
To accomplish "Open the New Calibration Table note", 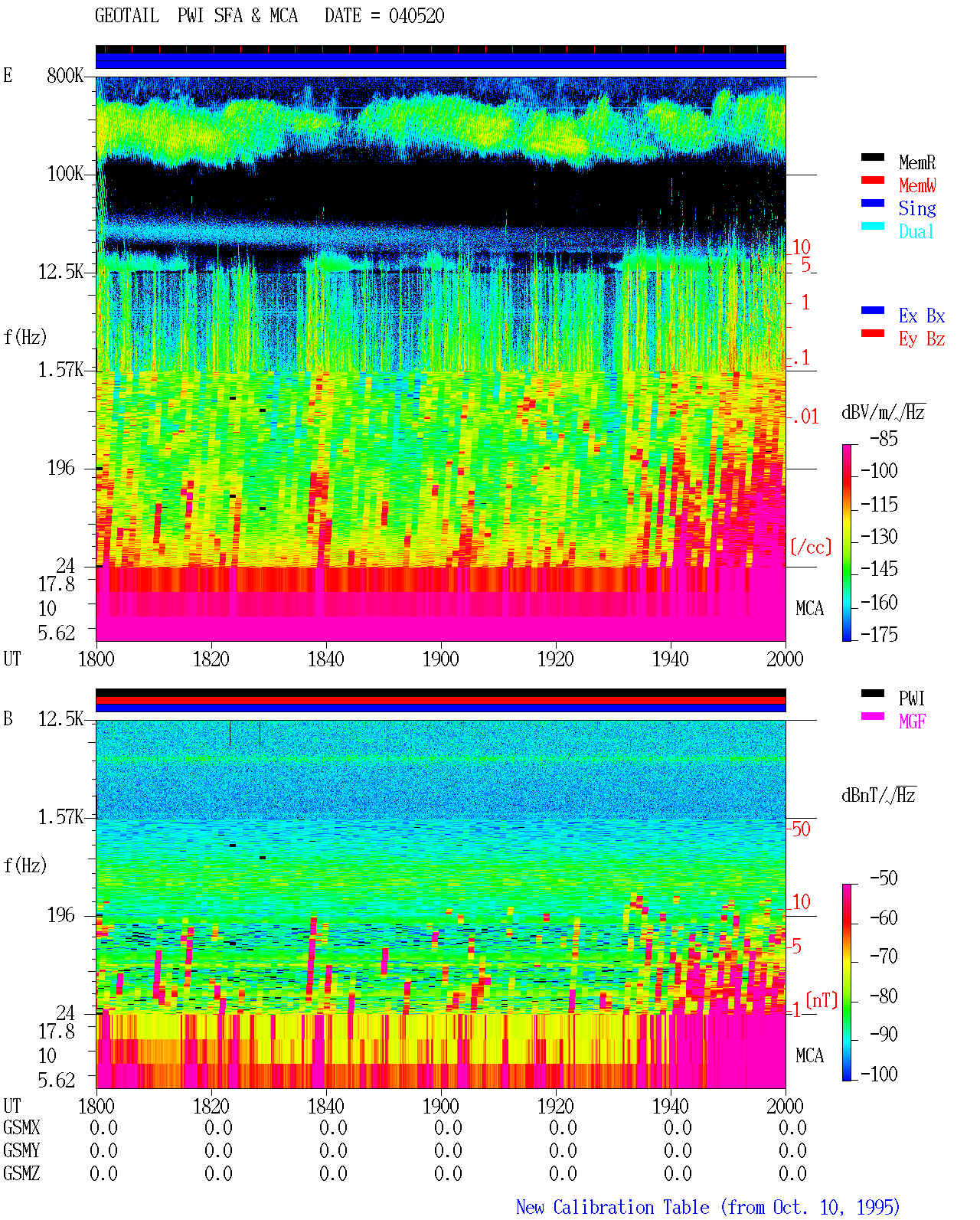I will (x=708, y=1207).
